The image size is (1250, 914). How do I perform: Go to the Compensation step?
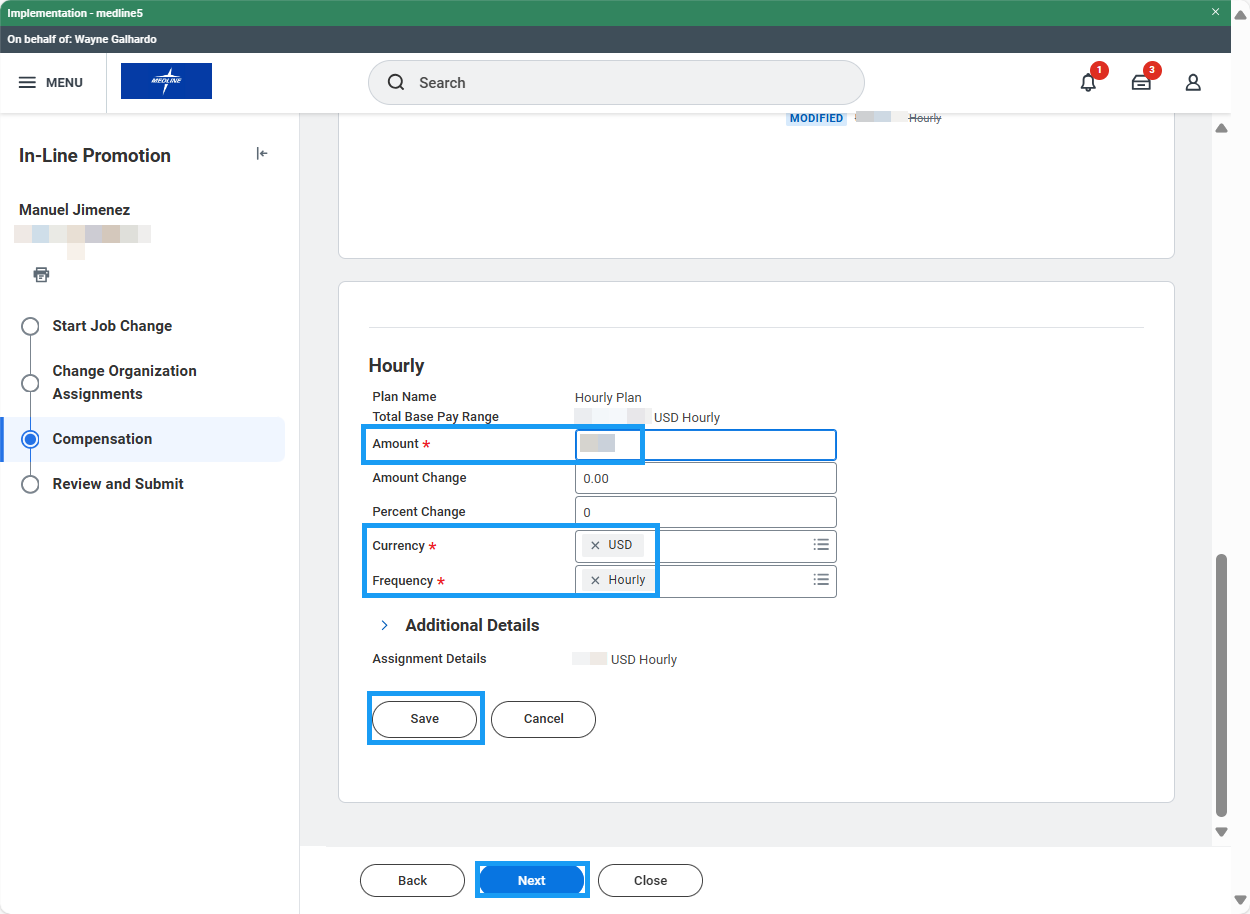point(102,439)
